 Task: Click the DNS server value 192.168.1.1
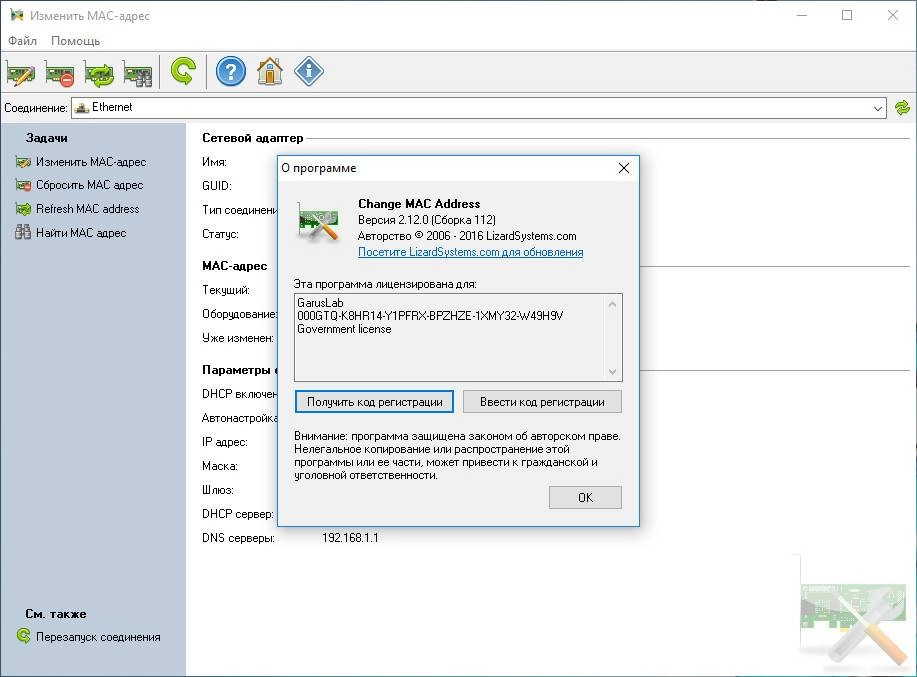click(x=350, y=538)
